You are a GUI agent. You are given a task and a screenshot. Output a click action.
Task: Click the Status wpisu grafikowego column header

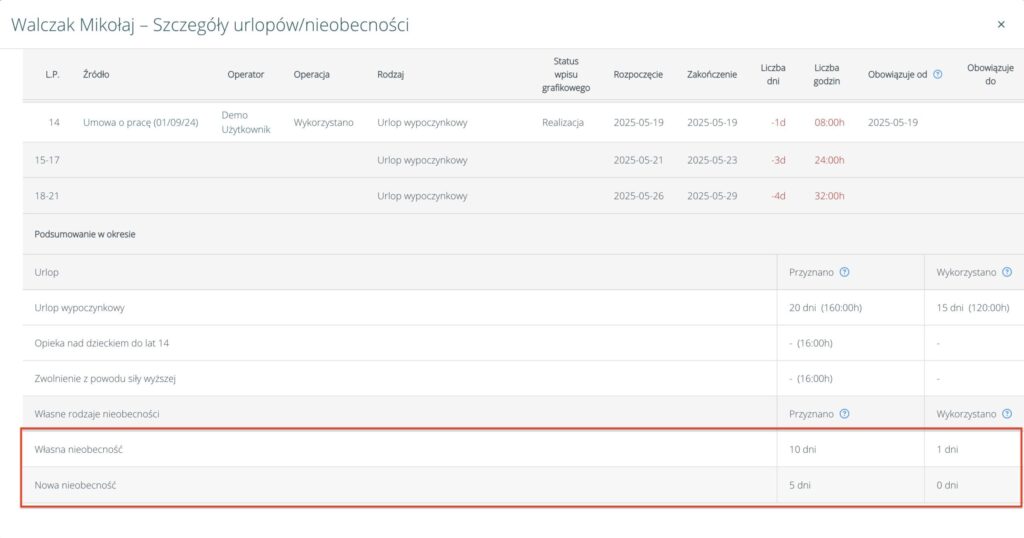565,74
